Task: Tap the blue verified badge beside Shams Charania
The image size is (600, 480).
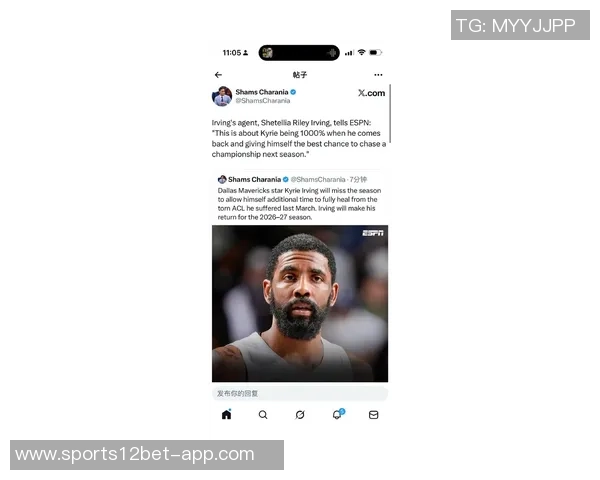Action: coord(293,92)
